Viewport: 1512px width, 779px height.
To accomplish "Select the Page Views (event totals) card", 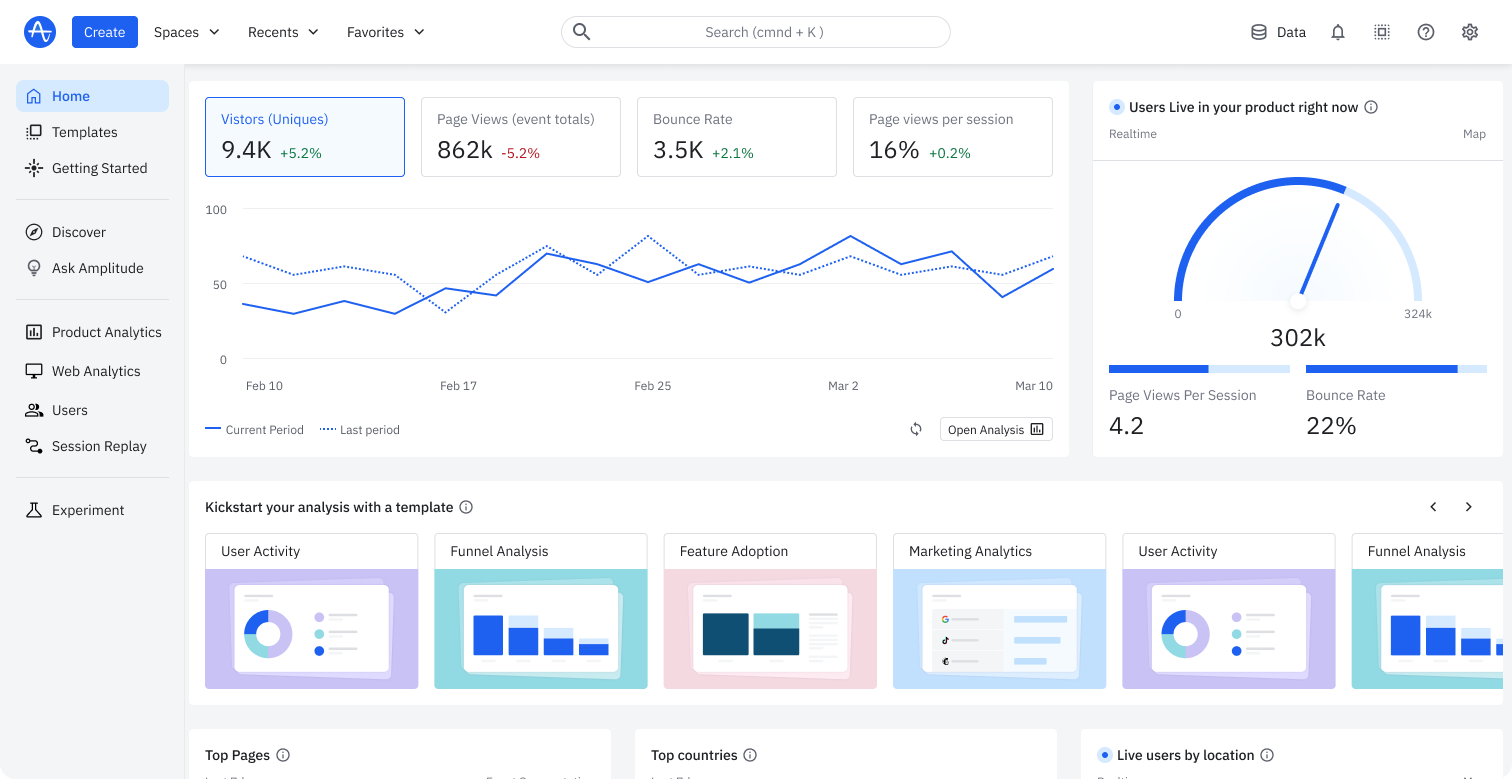I will [521, 137].
